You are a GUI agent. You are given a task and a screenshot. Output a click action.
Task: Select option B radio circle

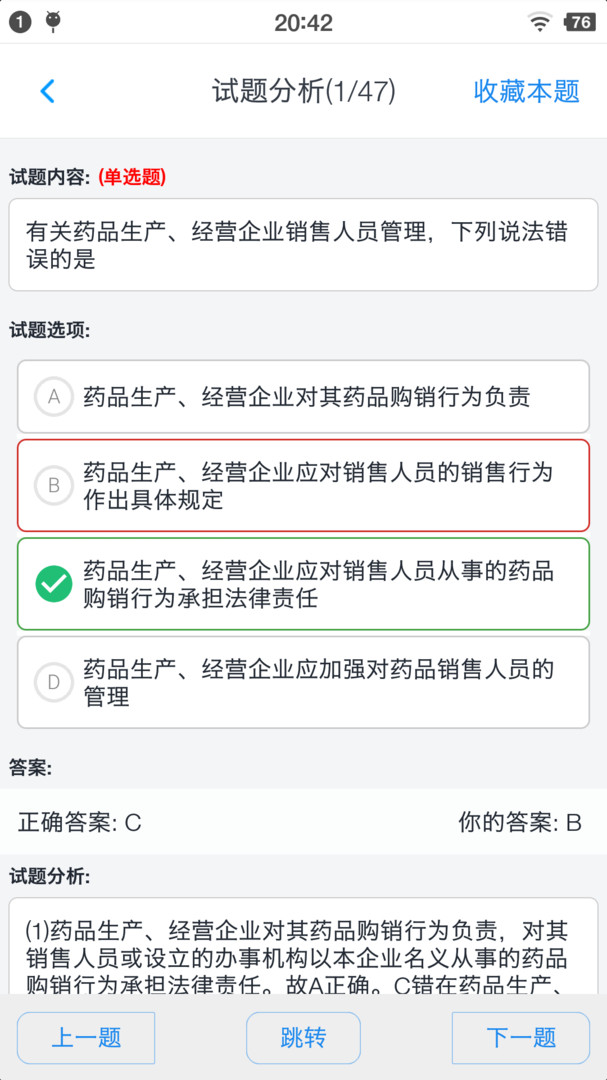point(54,486)
